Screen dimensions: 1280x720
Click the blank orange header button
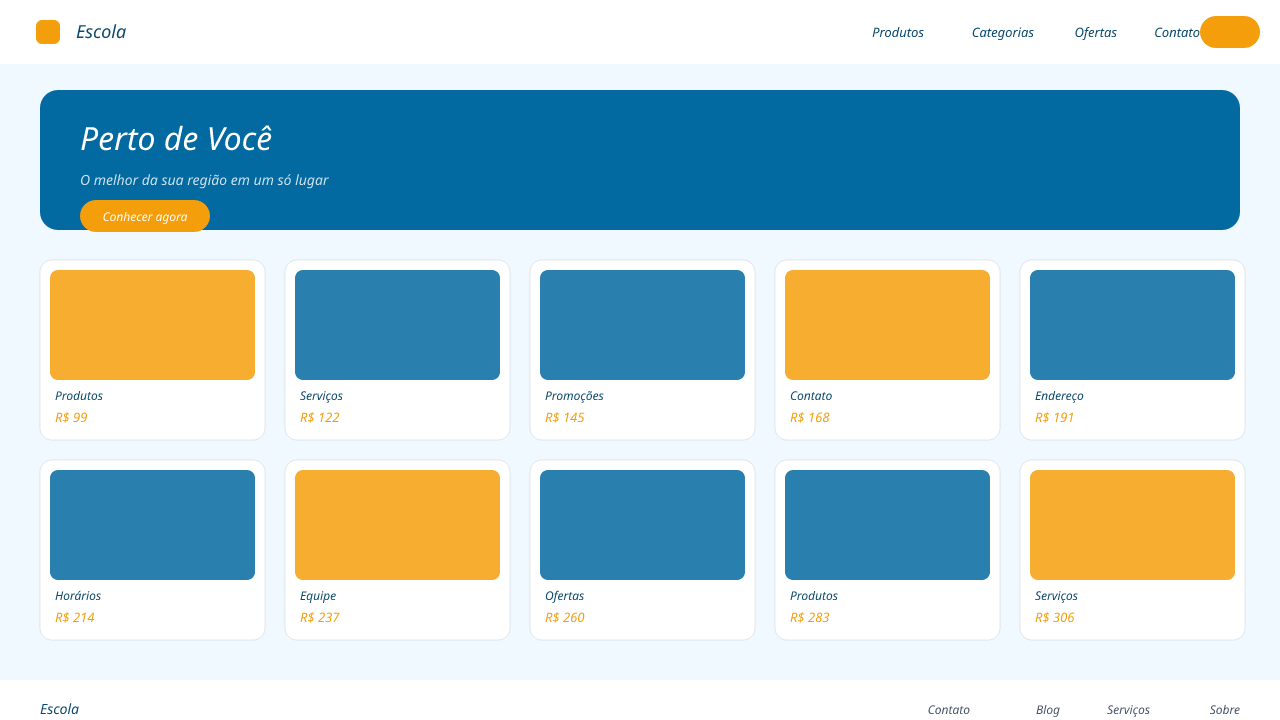1230,32
